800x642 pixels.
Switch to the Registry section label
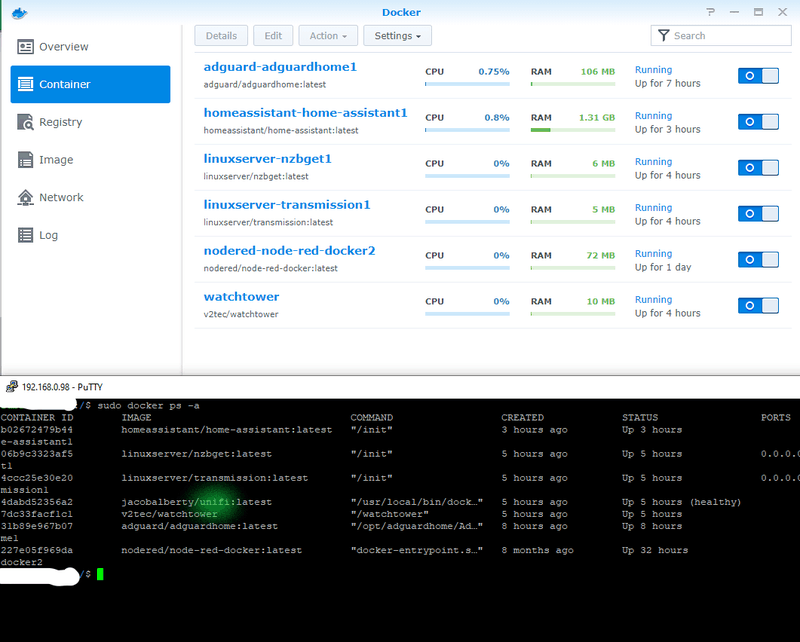pyautogui.click(x=61, y=122)
